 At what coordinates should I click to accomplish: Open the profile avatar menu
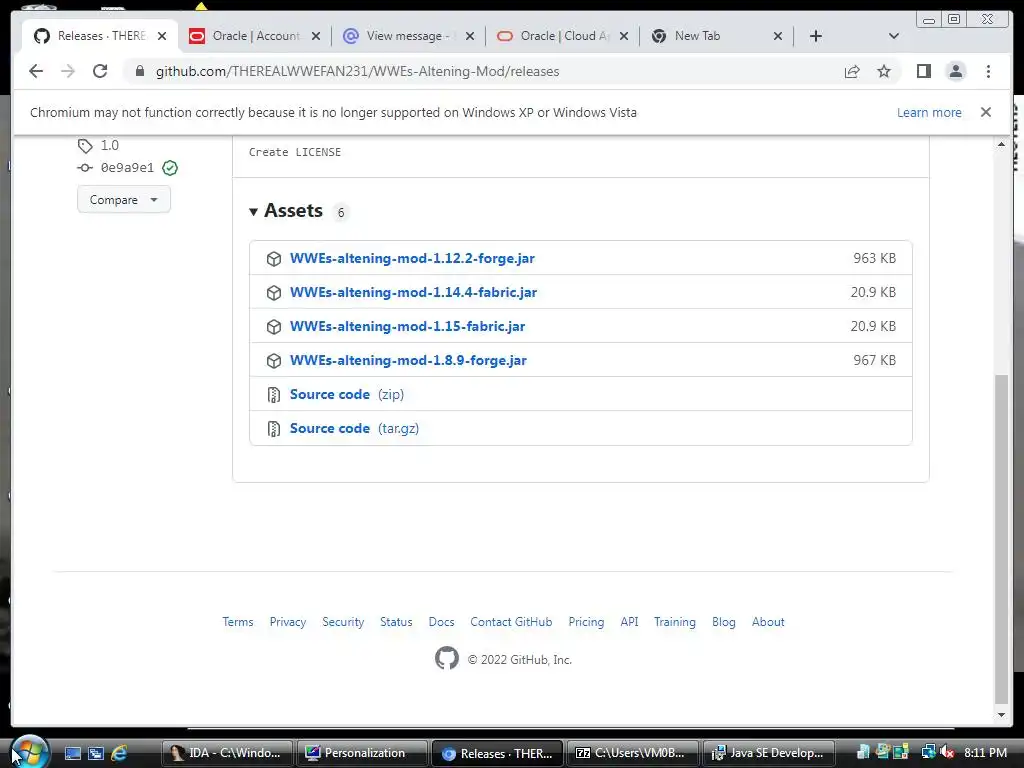[x=955, y=71]
